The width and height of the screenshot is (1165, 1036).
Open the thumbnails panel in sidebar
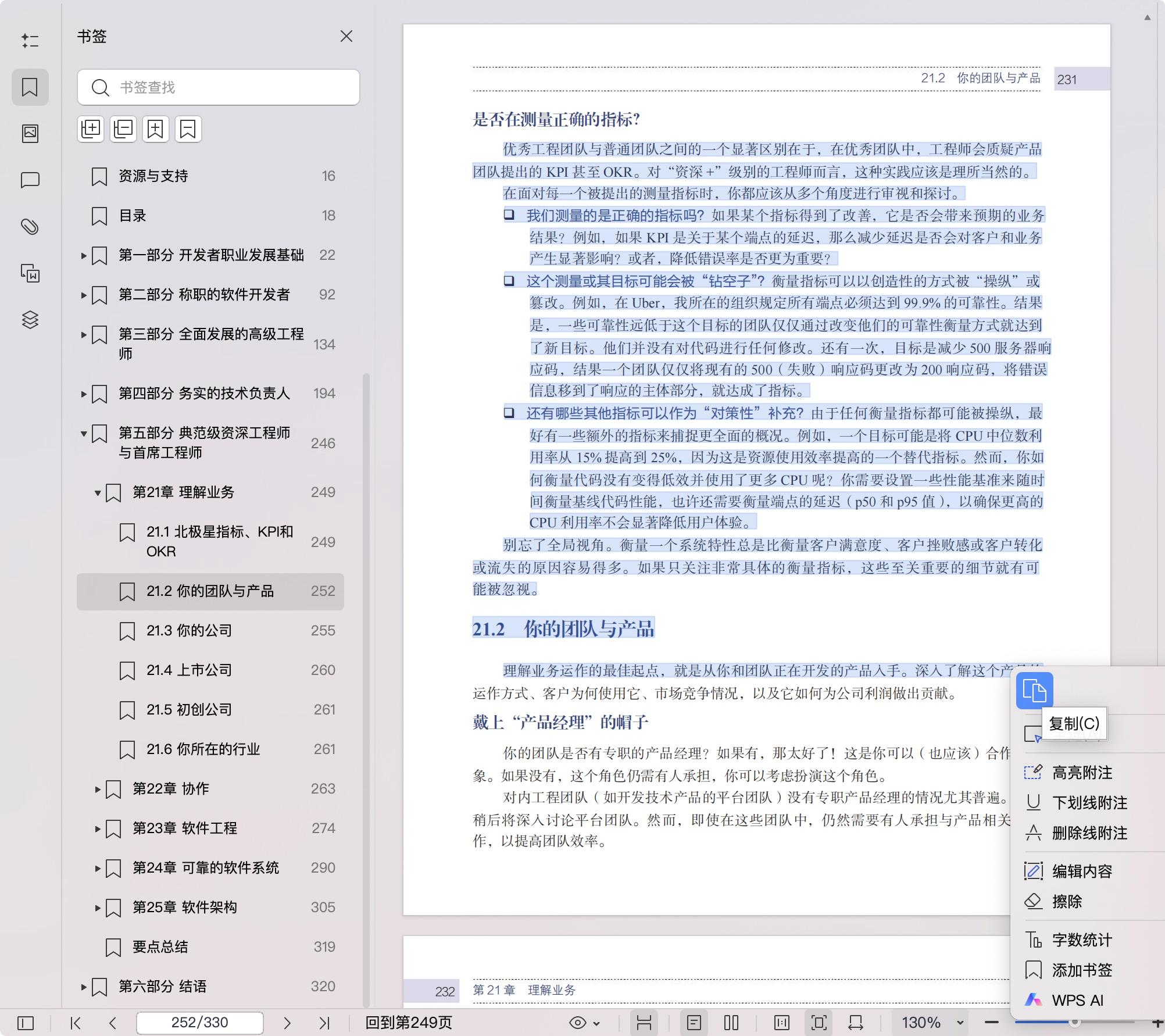[x=30, y=134]
